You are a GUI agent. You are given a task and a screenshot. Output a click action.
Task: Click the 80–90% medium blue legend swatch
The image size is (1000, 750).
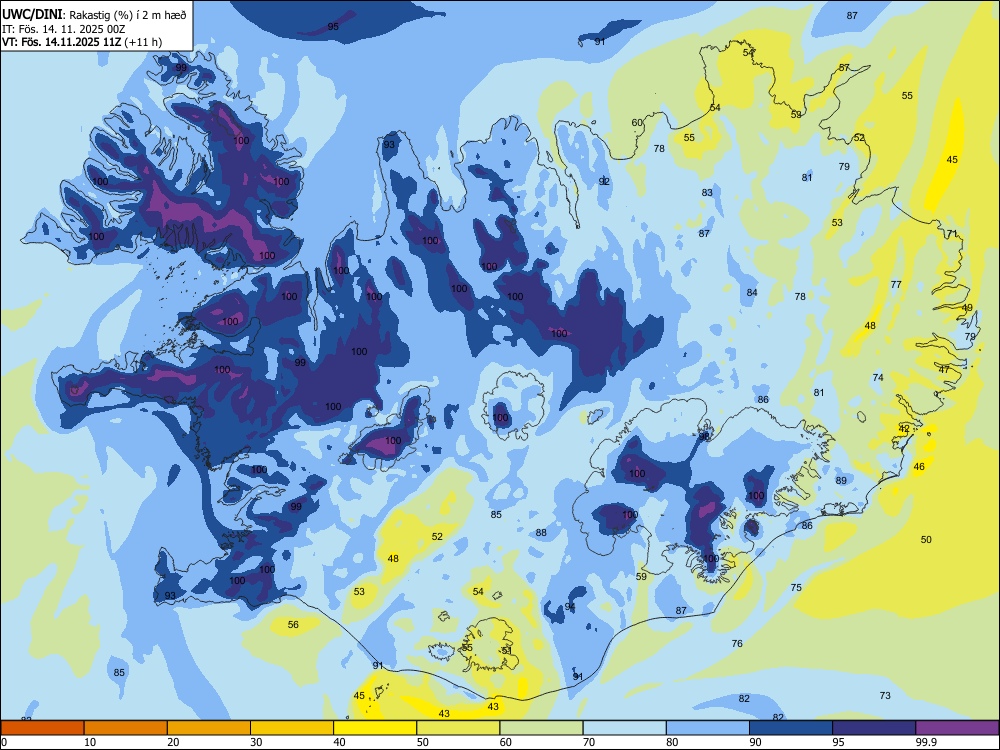(708, 728)
